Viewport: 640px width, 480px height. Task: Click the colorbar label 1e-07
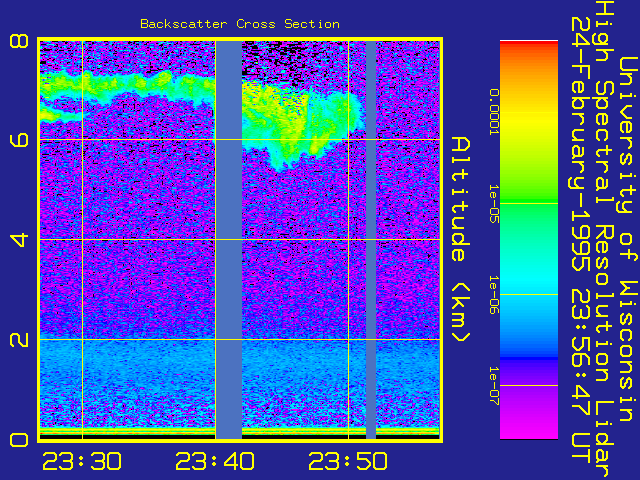click(494, 386)
